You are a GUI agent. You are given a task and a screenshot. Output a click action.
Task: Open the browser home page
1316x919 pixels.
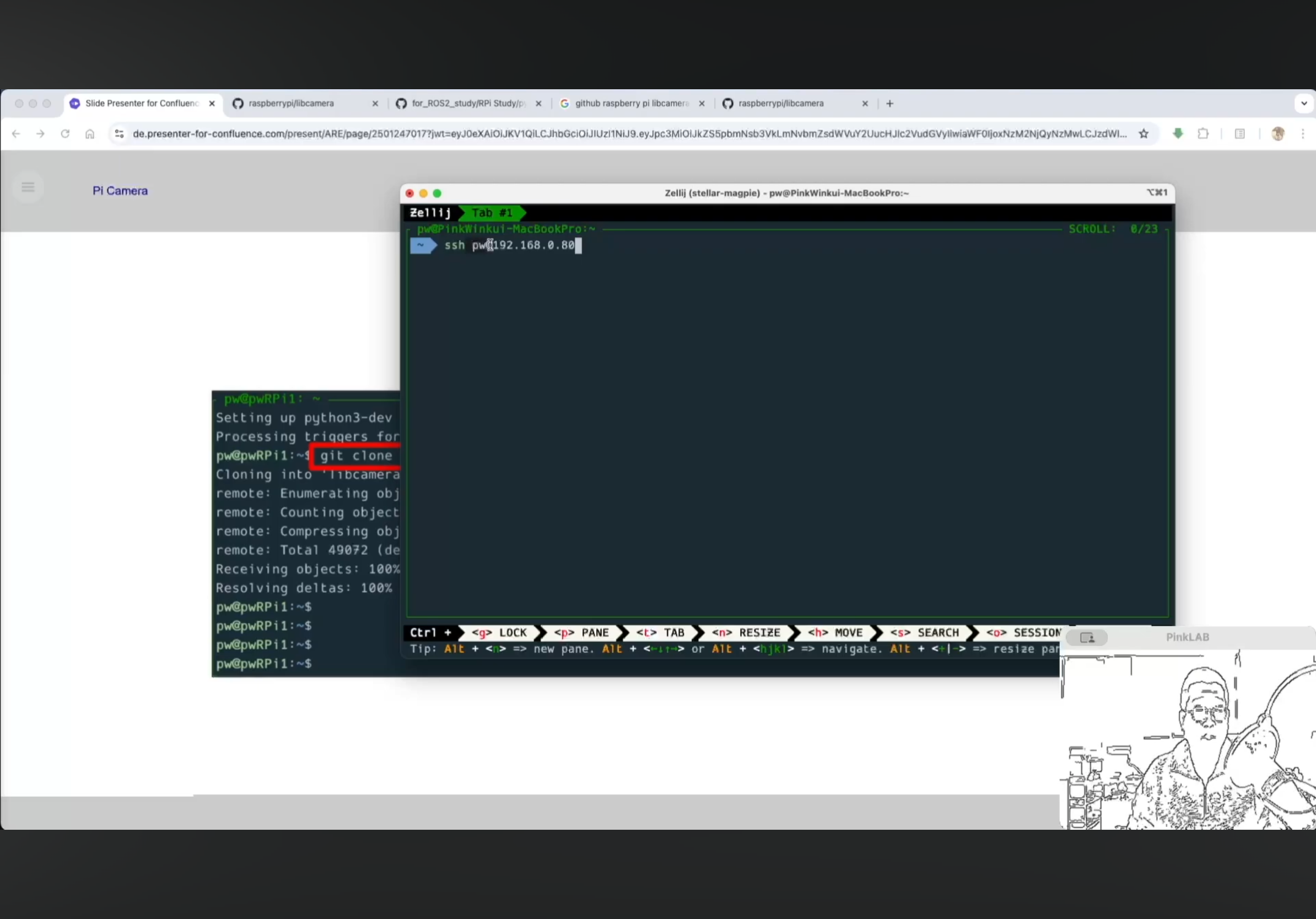coord(90,134)
